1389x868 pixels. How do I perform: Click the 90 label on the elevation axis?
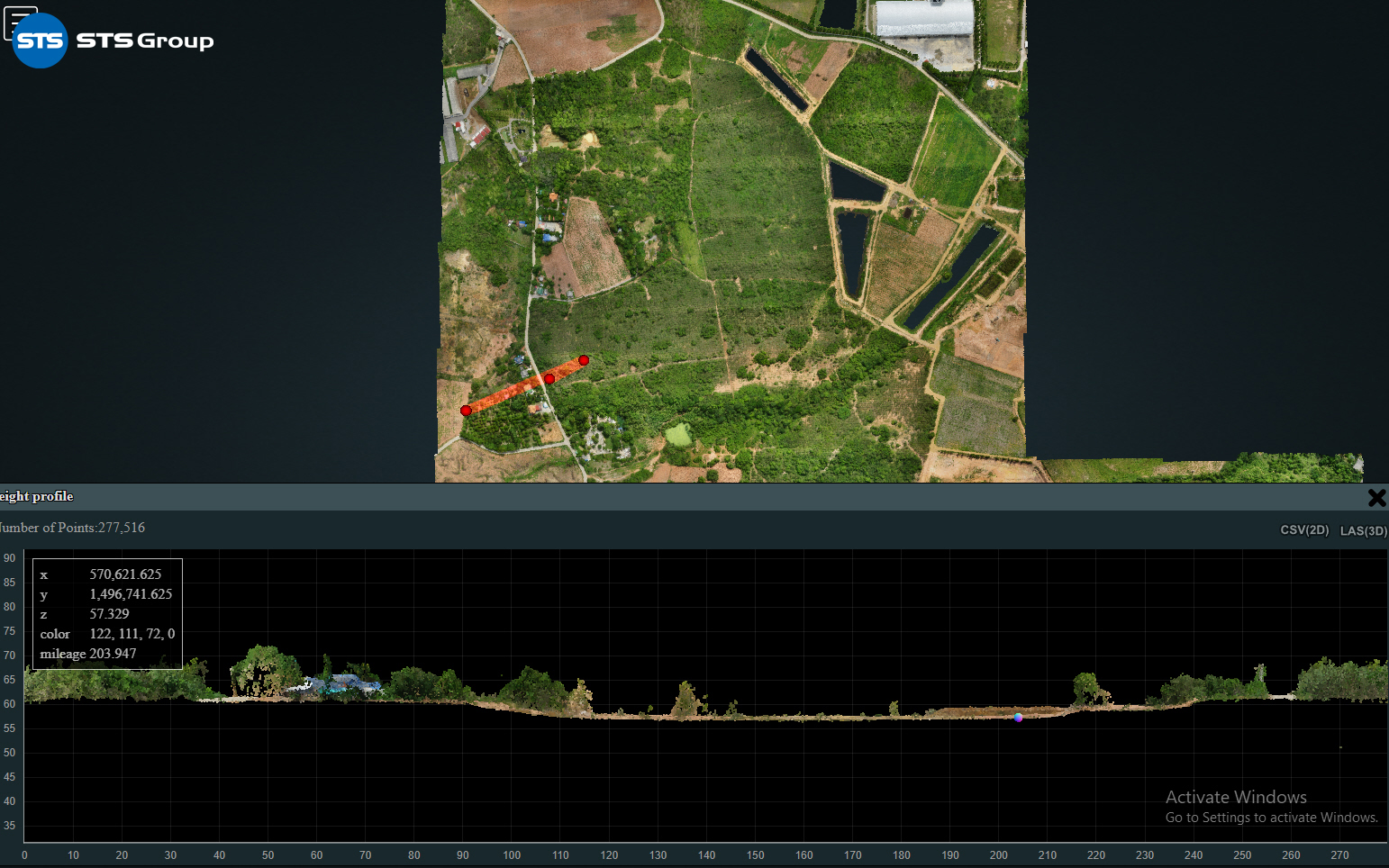pyautogui.click(x=9, y=558)
